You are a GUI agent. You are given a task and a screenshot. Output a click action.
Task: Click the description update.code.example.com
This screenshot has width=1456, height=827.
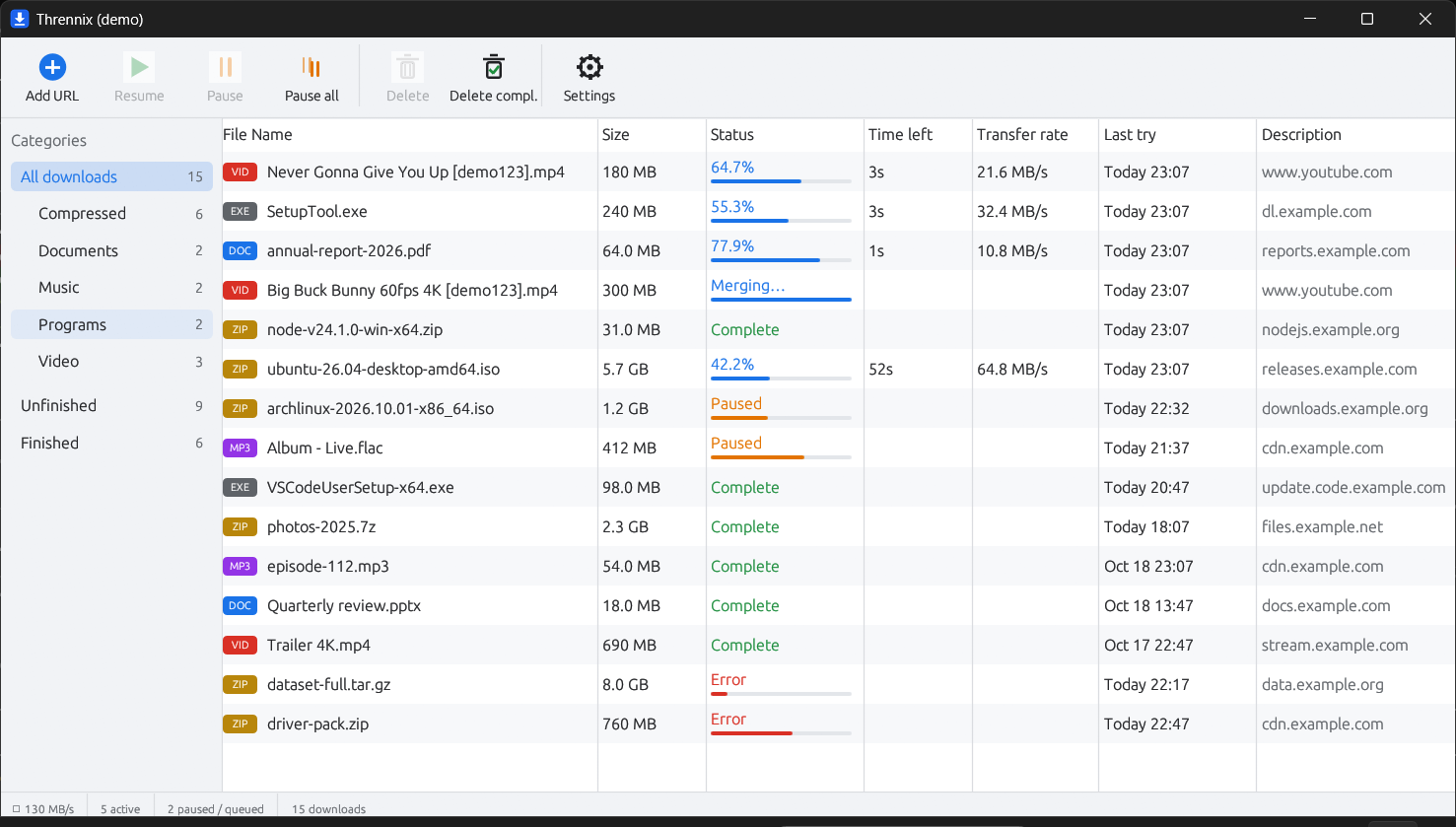(1353, 488)
